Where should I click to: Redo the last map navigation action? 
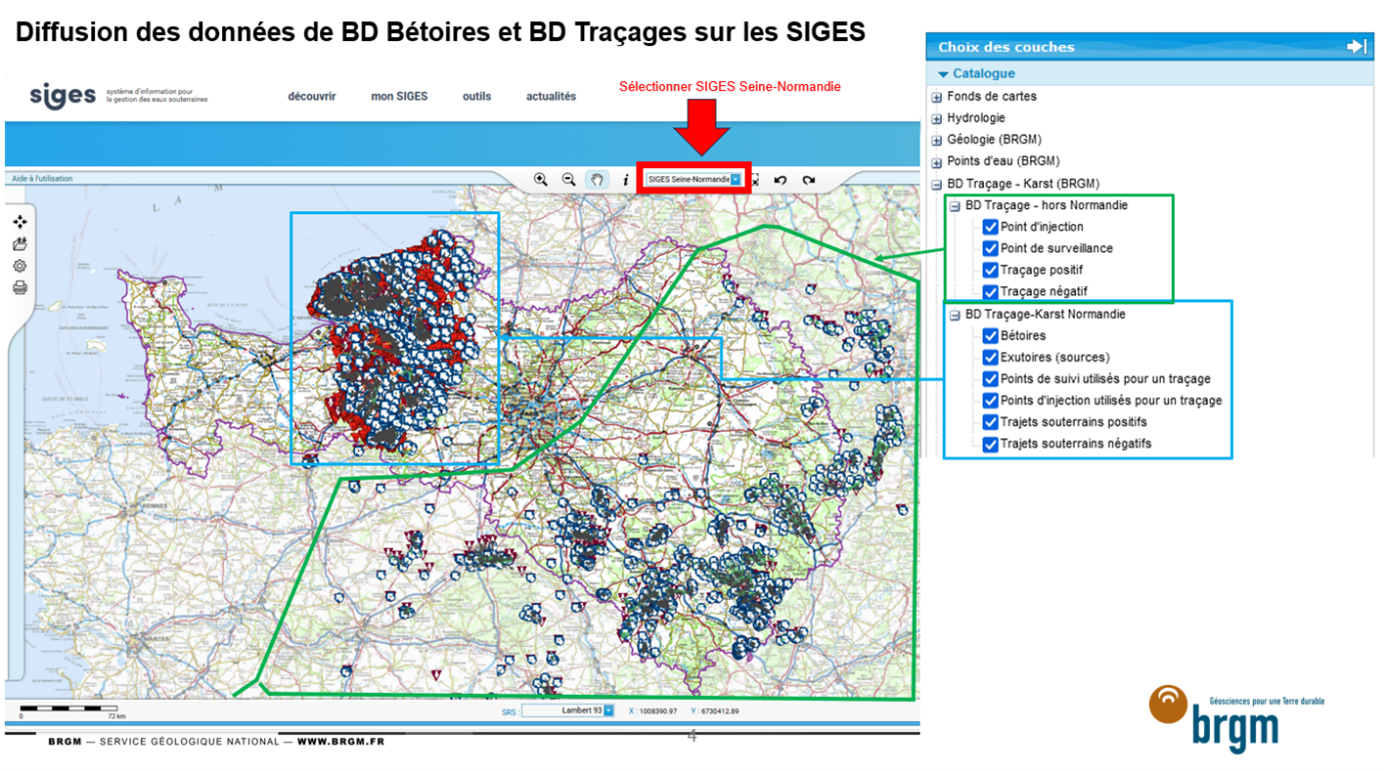click(807, 180)
